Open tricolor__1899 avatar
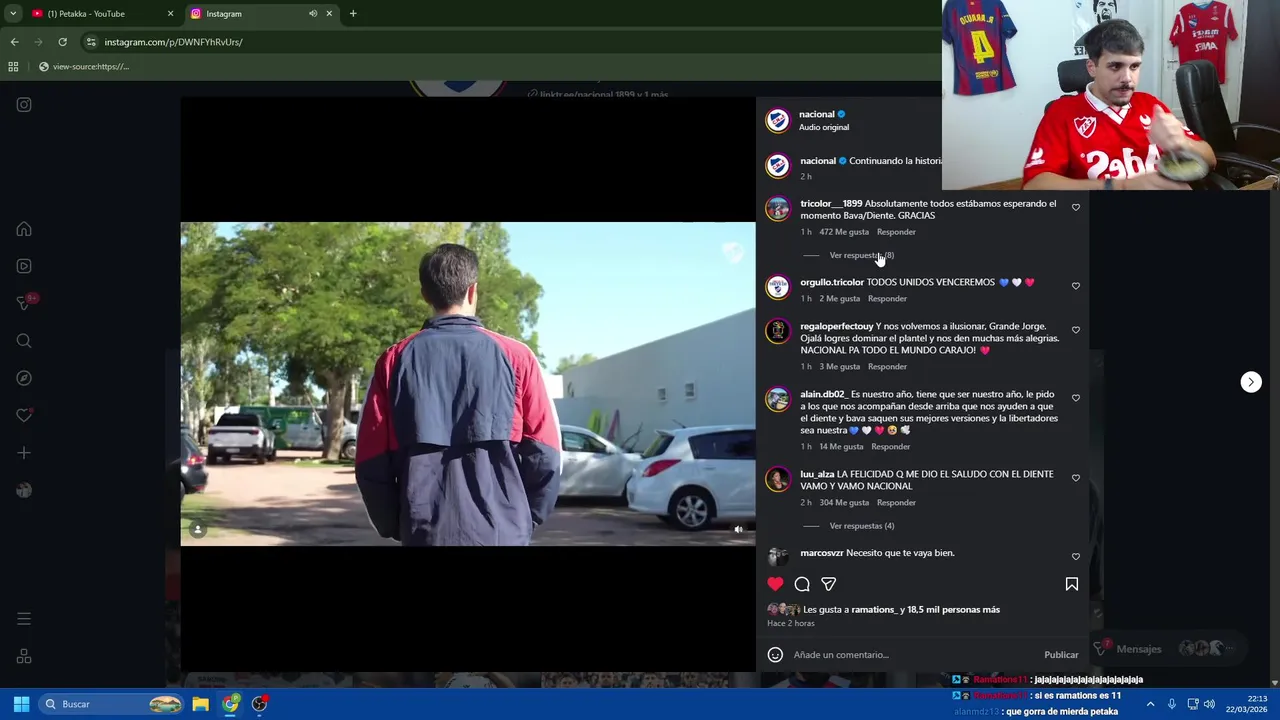1280x720 pixels. point(778,209)
